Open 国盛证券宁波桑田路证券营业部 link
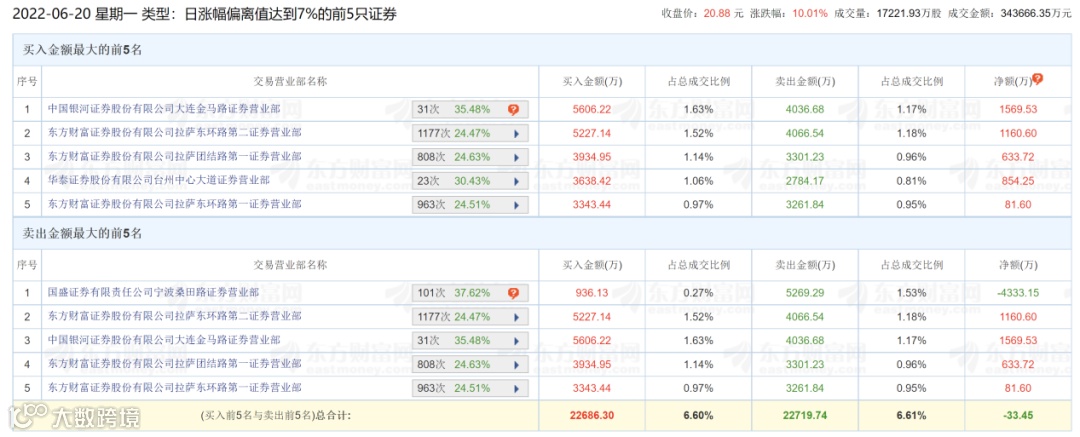The height and width of the screenshot is (437, 1080). click(153, 293)
